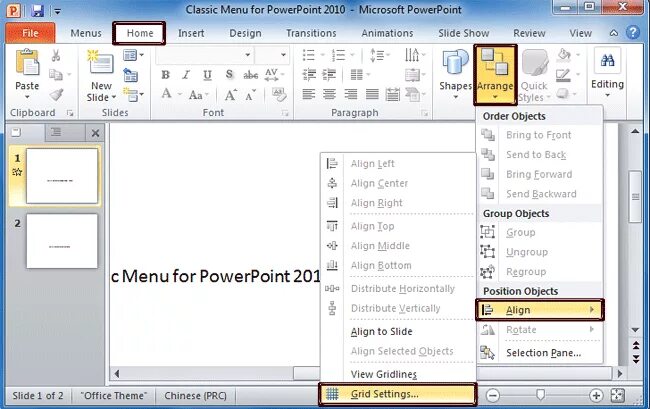
Task: Toggle Underline formatting
Action: (x=207, y=75)
